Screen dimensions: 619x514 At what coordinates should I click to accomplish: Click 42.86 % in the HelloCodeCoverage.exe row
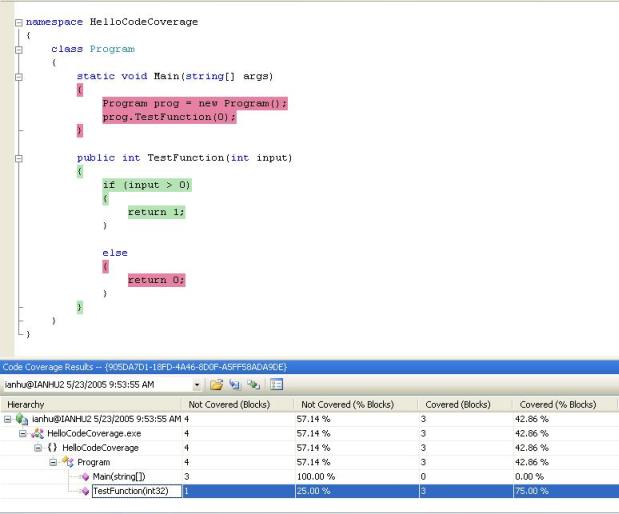532,433
